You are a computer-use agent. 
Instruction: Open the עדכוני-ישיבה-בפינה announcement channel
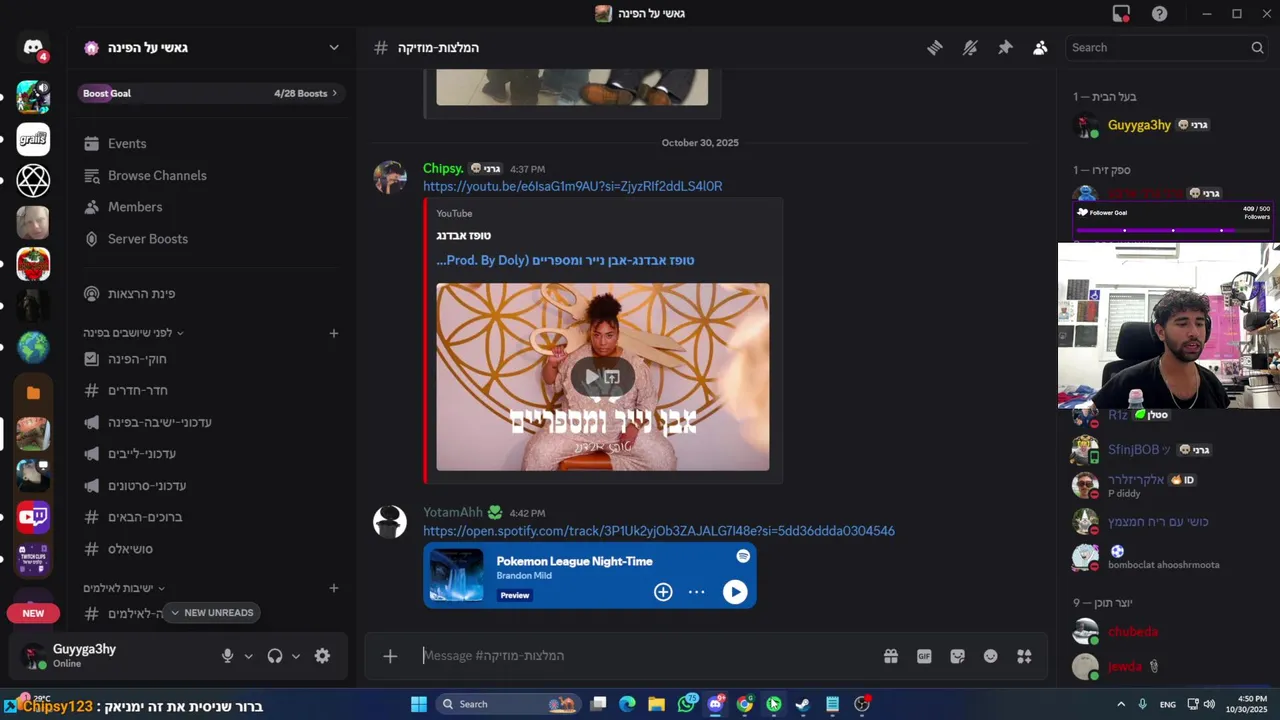click(212, 422)
